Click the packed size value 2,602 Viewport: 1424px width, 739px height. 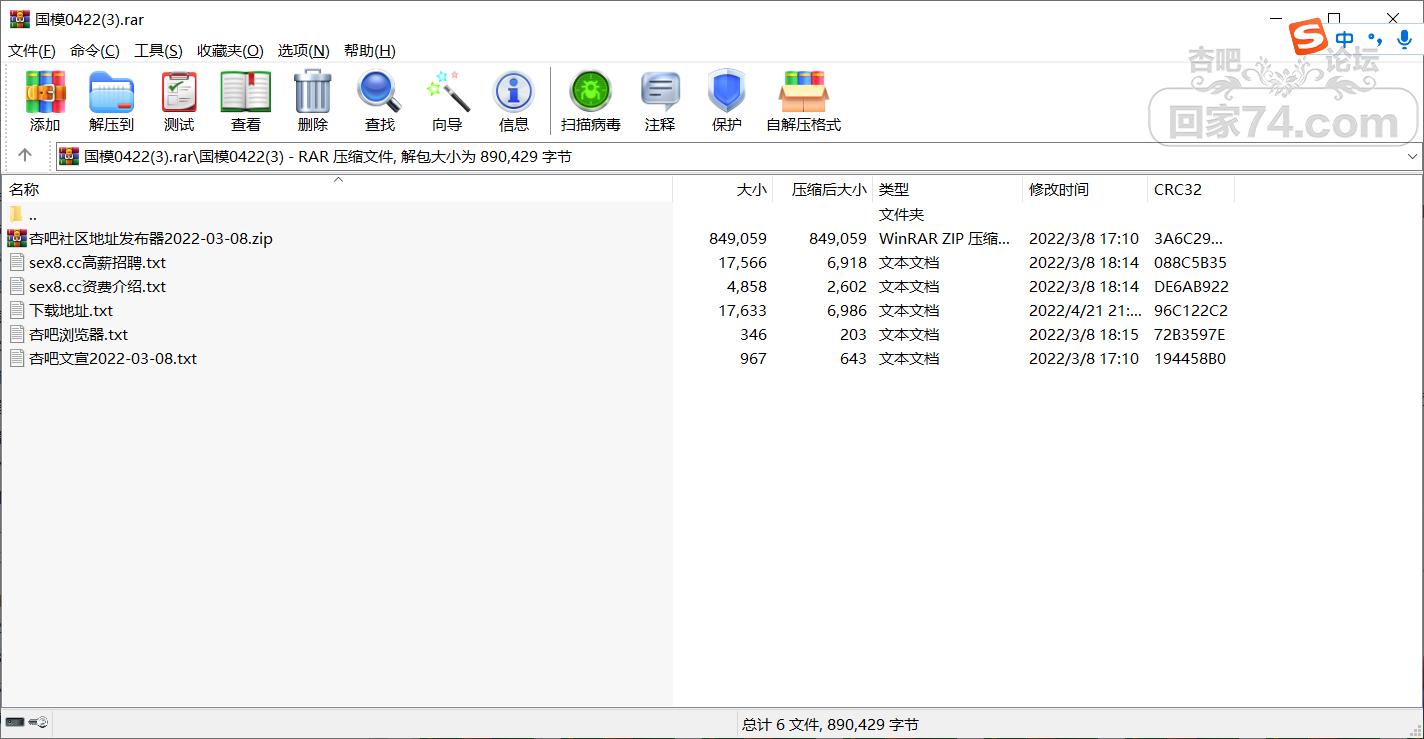tap(846, 286)
